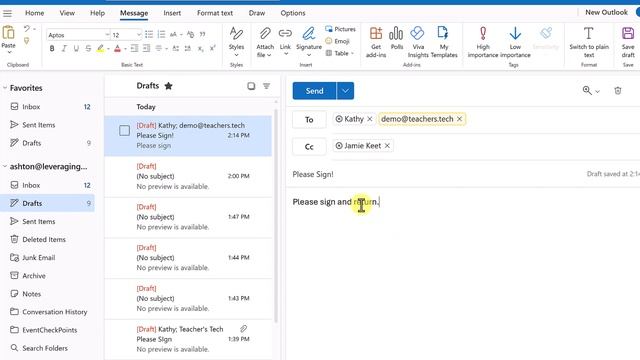This screenshot has width=640, height=360.
Task: Switch to the View tab
Action: click(67, 13)
